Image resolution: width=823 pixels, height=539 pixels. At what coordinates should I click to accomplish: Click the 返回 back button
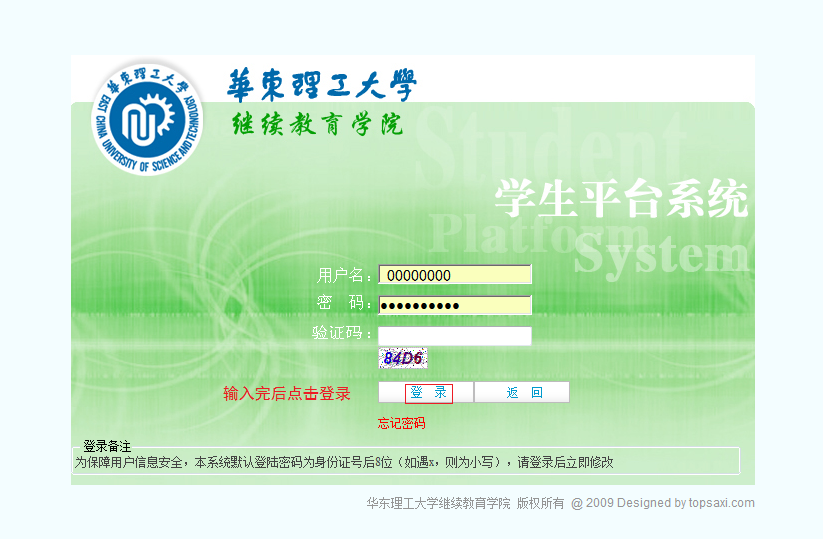tap(522, 393)
